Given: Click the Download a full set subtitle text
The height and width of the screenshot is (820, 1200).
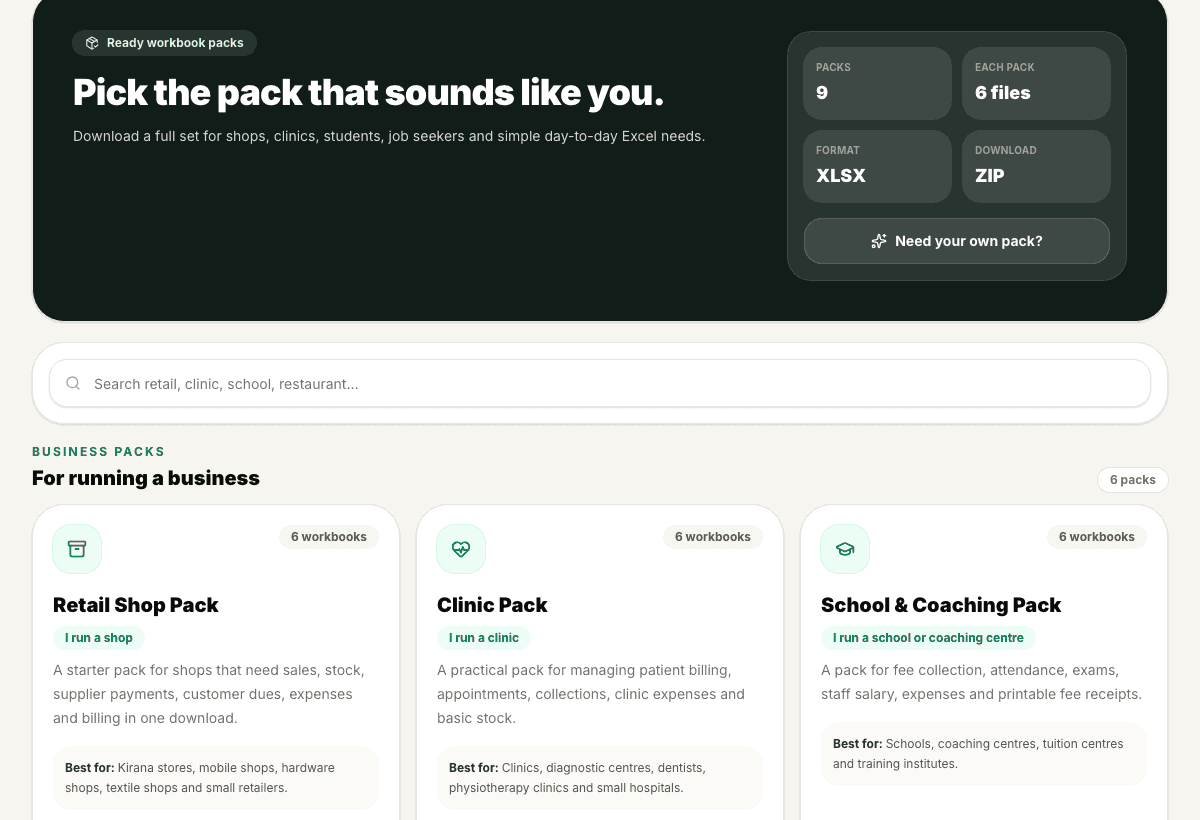Looking at the screenshot, I should coord(389,136).
